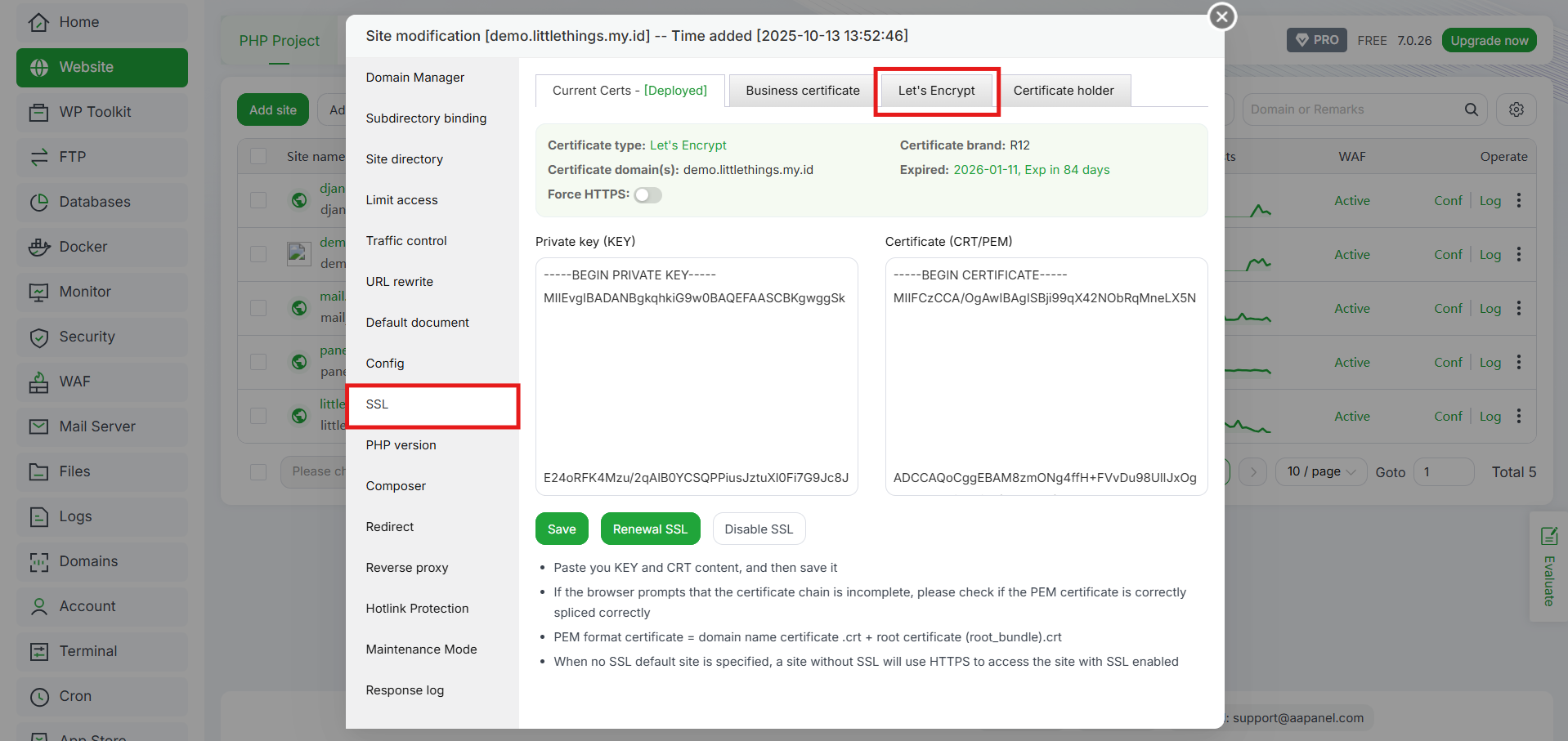Click the PRO diamond badge

pyautogui.click(x=1317, y=40)
